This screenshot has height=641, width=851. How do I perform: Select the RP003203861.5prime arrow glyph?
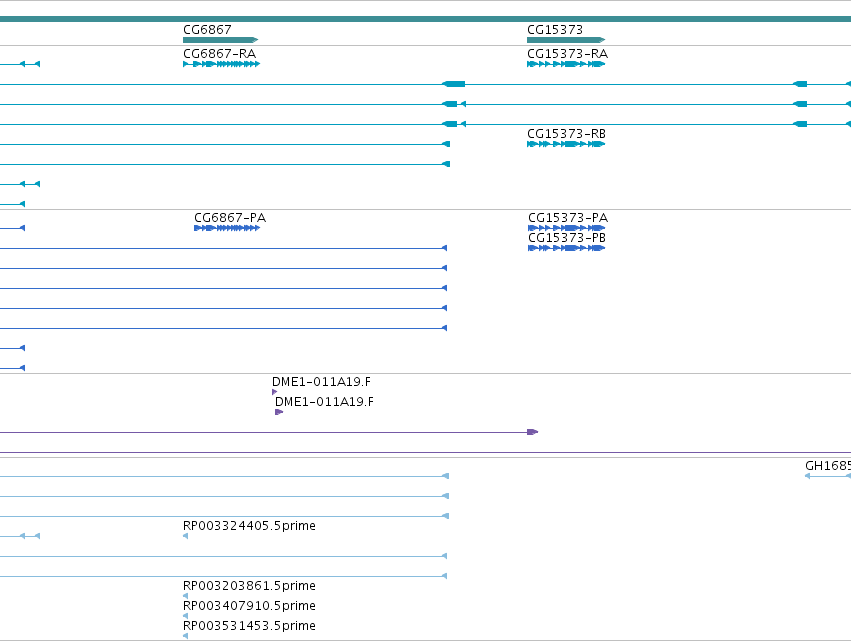tap(186, 596)
